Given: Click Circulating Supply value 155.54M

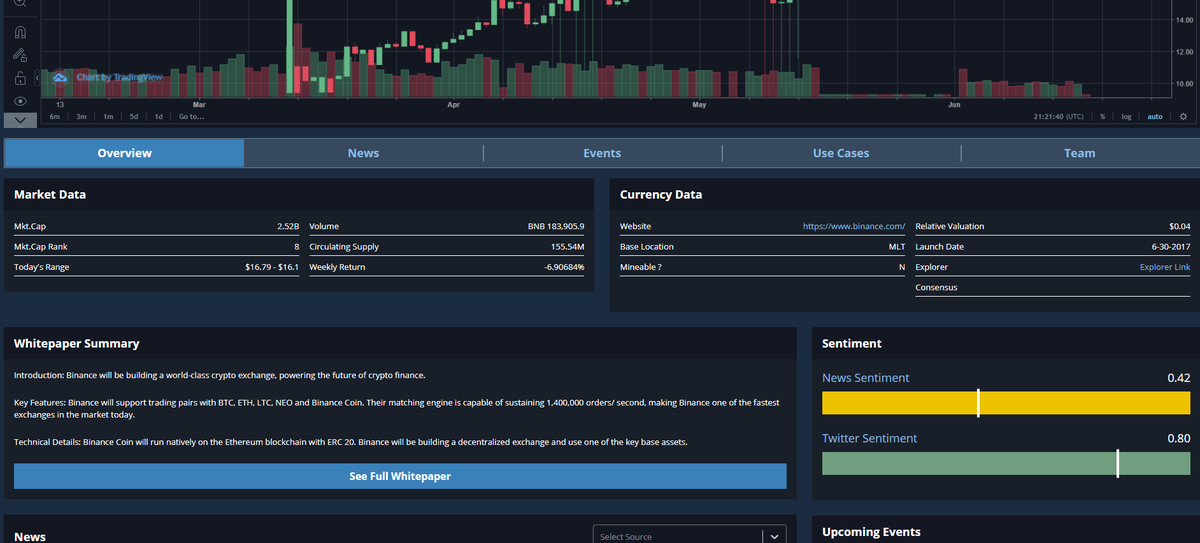Looking at the screenshot, I should (568, 246).
